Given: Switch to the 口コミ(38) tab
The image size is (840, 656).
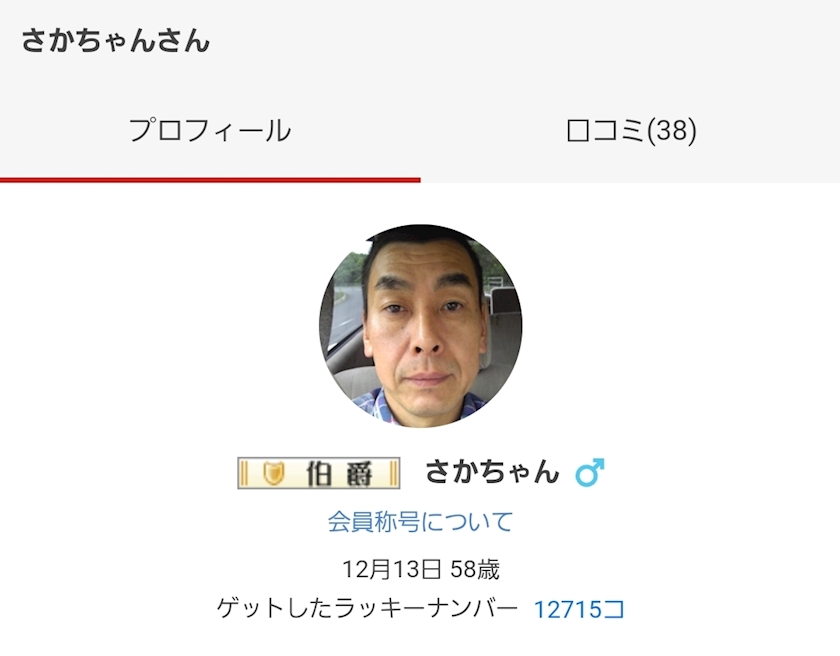Looking at the screenshot, I should point(631,131).
